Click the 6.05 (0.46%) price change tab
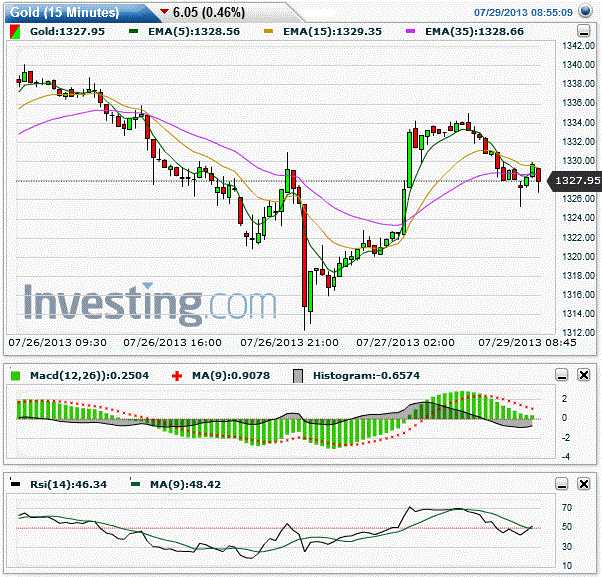Viewport: 602px width, 577px height. [208, 12]
